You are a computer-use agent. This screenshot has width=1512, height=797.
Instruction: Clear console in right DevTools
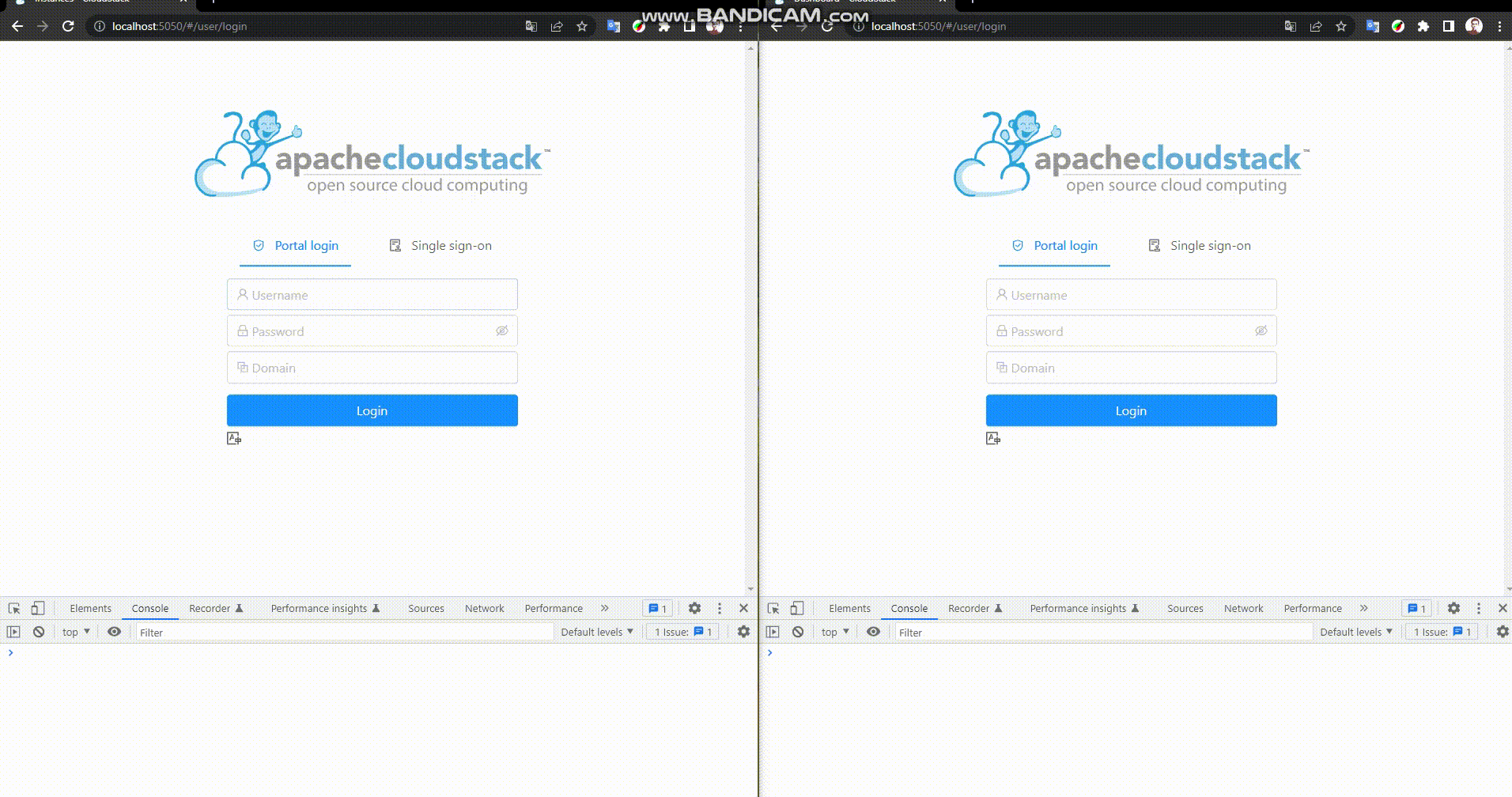tap(798, 632)
